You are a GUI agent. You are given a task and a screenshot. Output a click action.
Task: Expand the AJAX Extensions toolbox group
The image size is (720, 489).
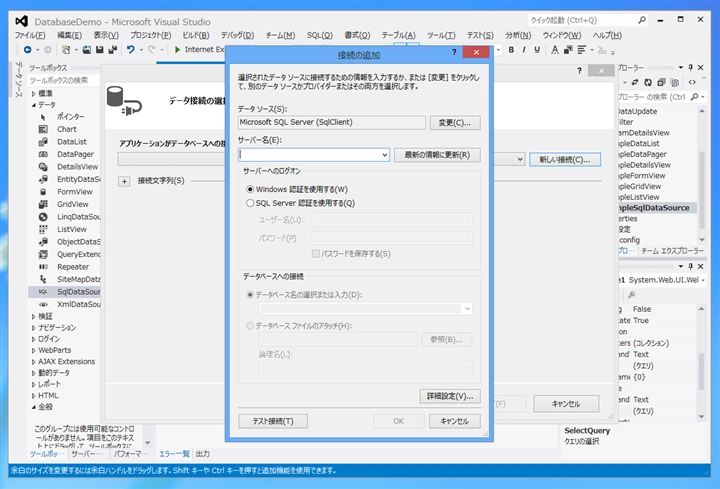point(34,362)
